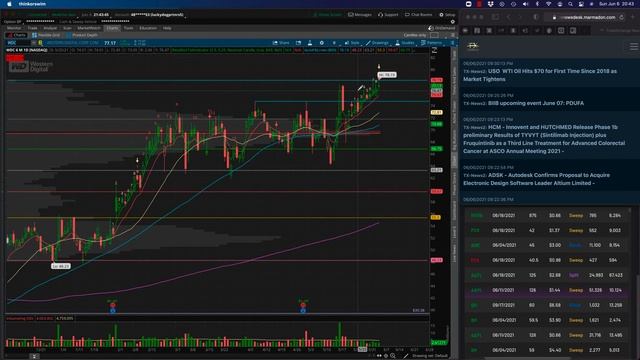Go to the Scan tab
The width and height of the screenshot is (640, 360).
click(67, 28)
